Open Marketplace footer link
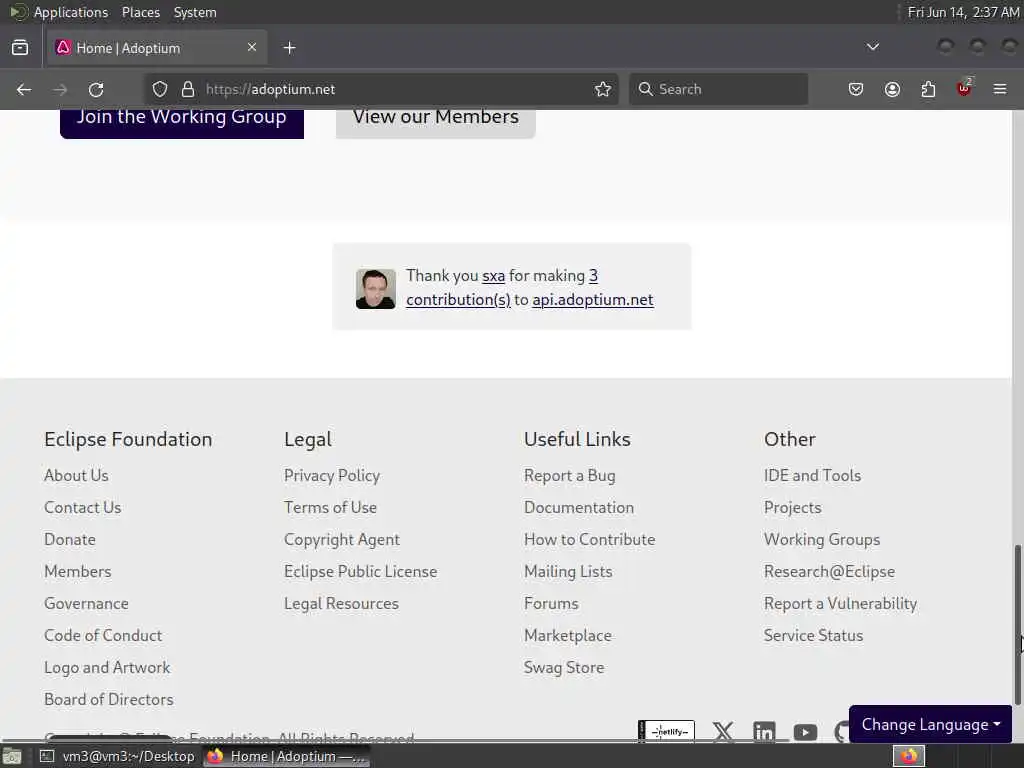1024x768 pixels. 568,635
